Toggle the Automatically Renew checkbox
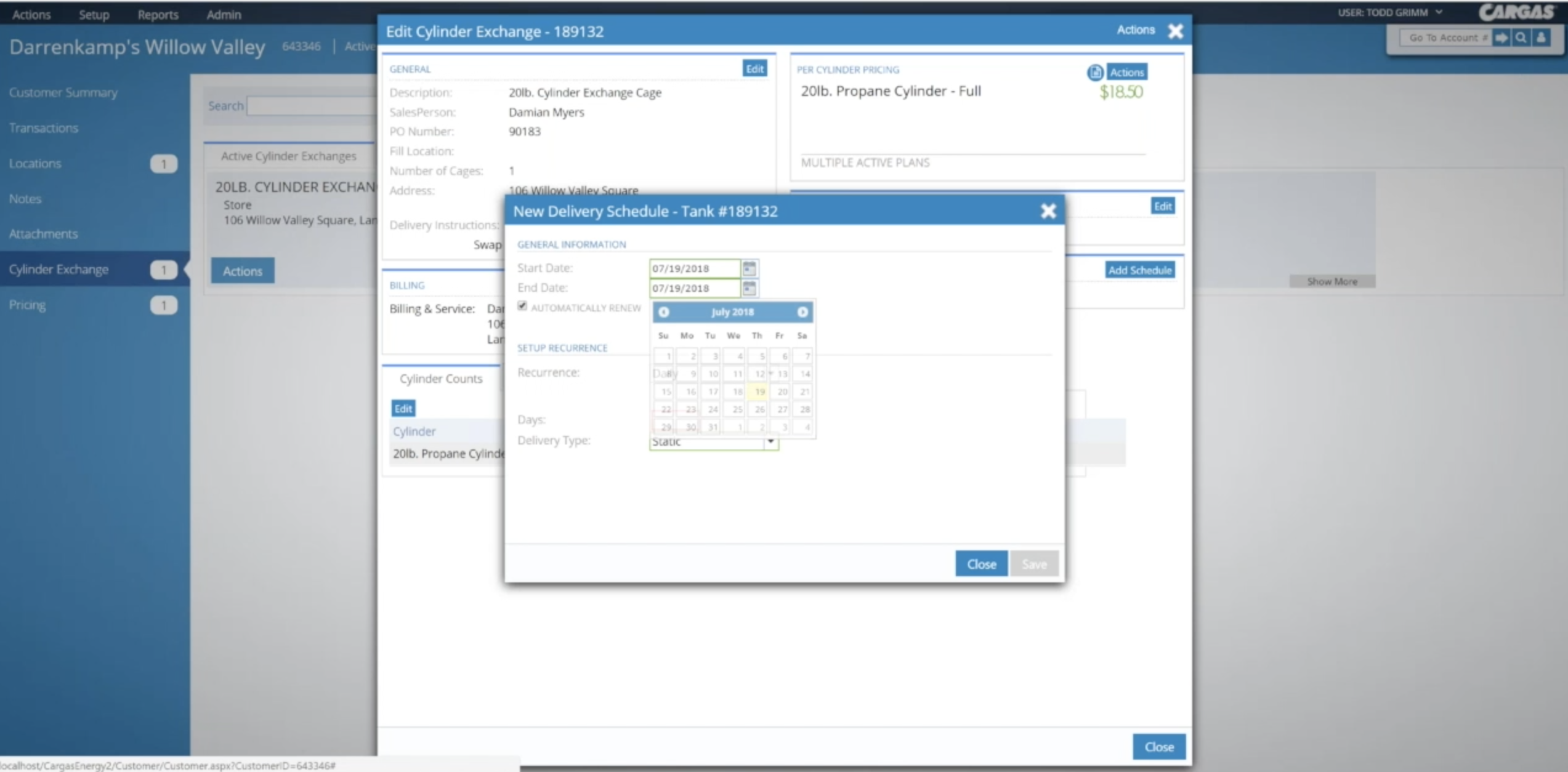 tap(522, 306)
